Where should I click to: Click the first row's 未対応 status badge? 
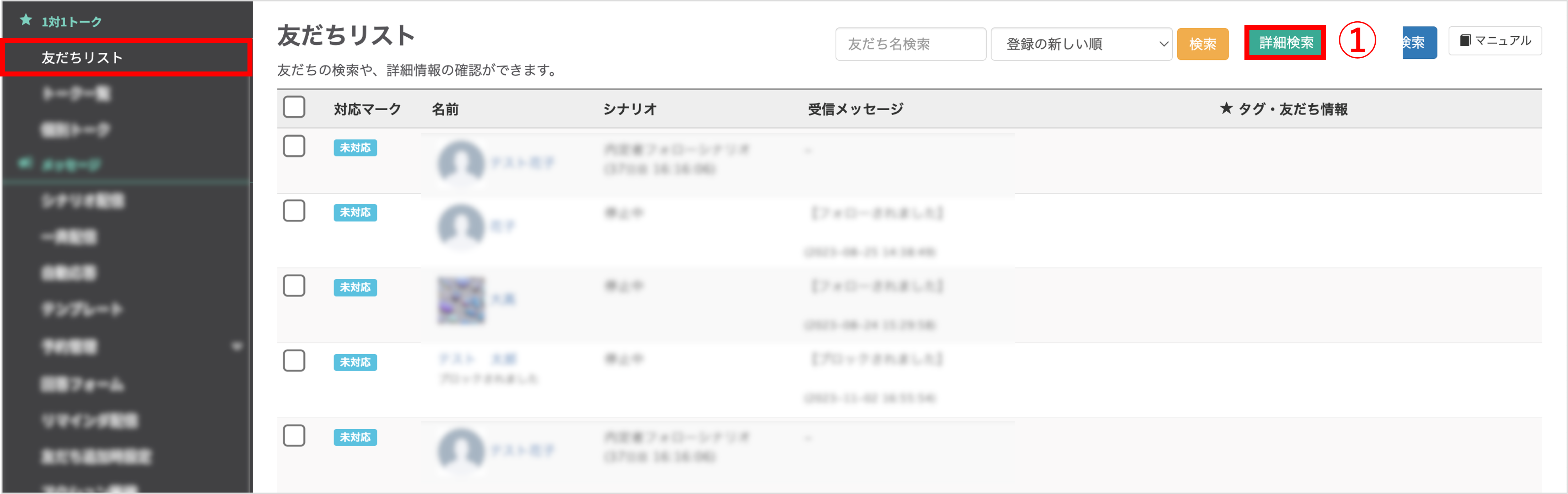355,147
